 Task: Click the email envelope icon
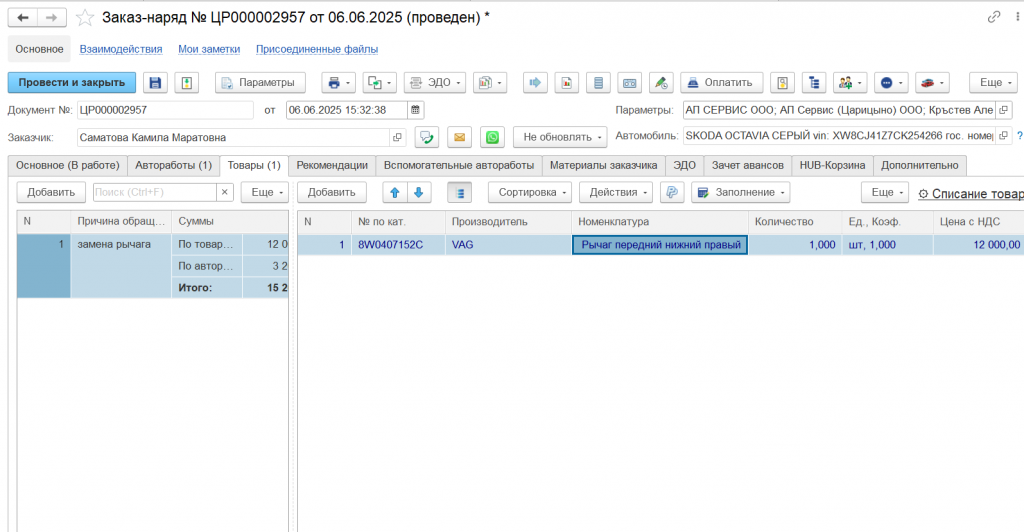pyautogui.click(x=459, y=137)
